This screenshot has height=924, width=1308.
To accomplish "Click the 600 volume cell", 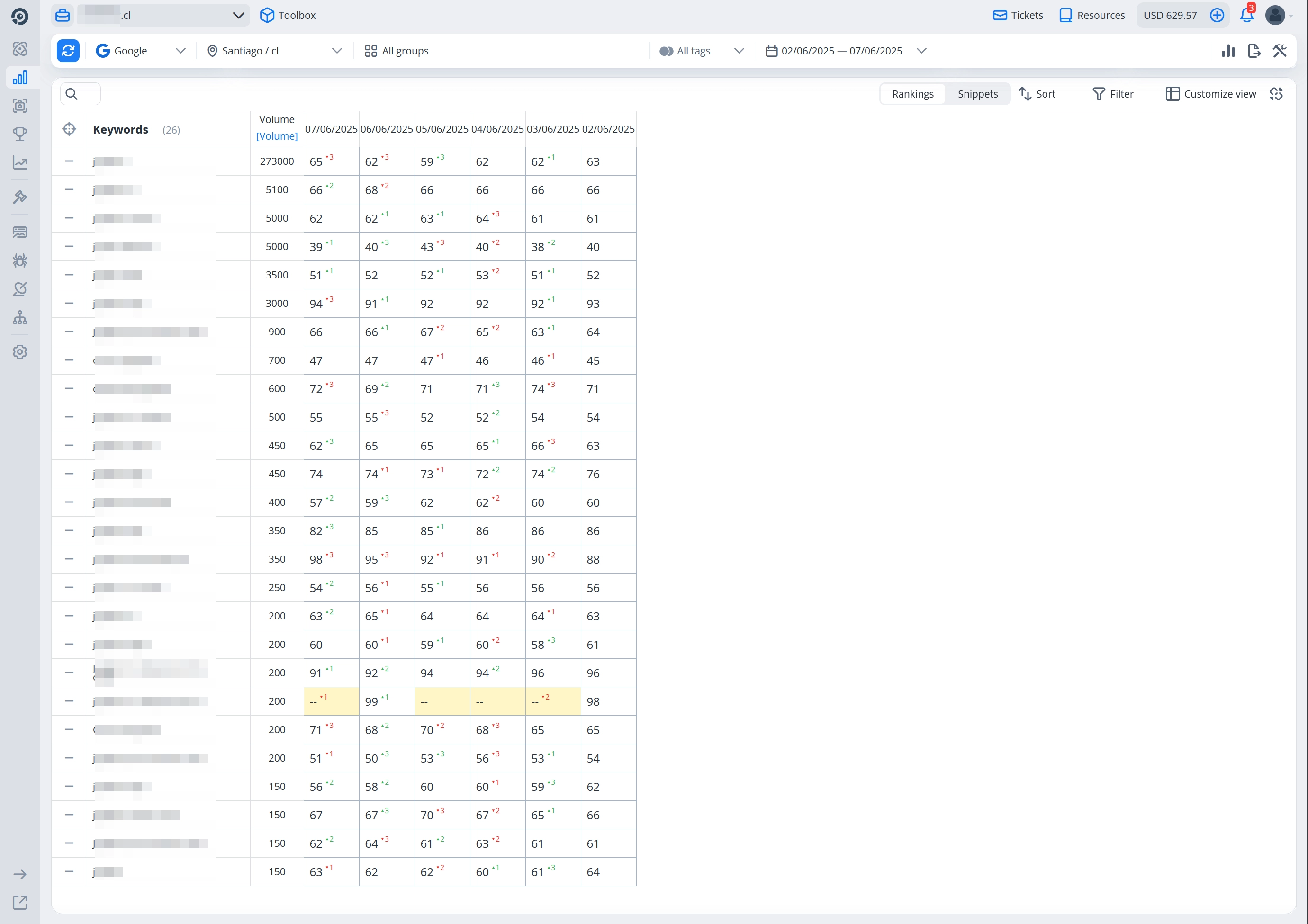I will click(x=277, y=388).
